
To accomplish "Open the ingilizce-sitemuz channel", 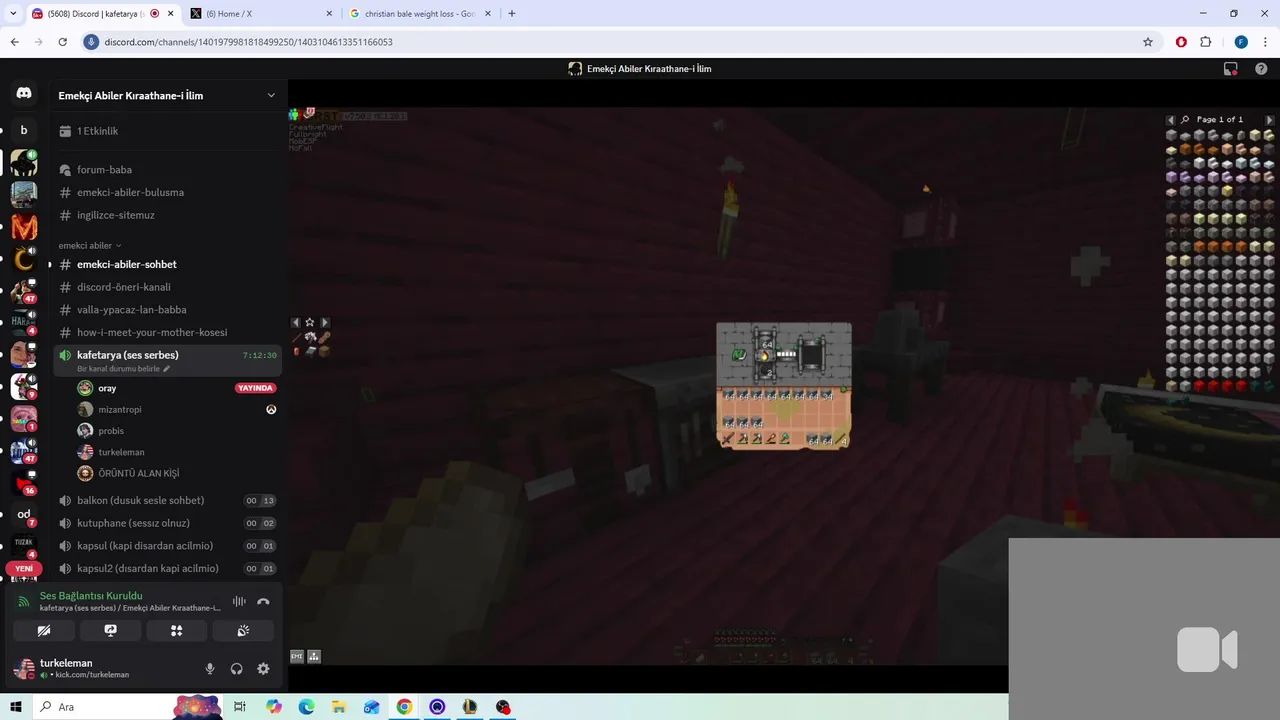I will [167, 215].
